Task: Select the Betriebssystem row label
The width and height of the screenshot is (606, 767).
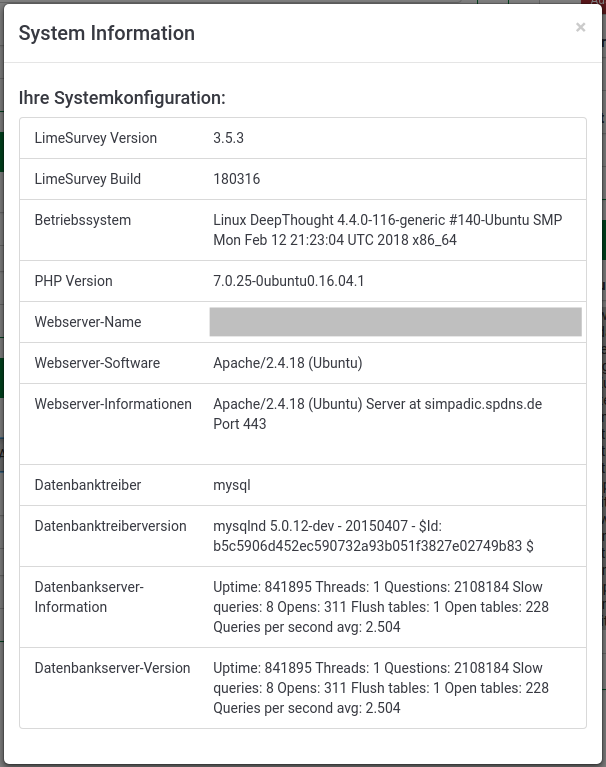Action: pyautogui.click(x=83, y=220)
